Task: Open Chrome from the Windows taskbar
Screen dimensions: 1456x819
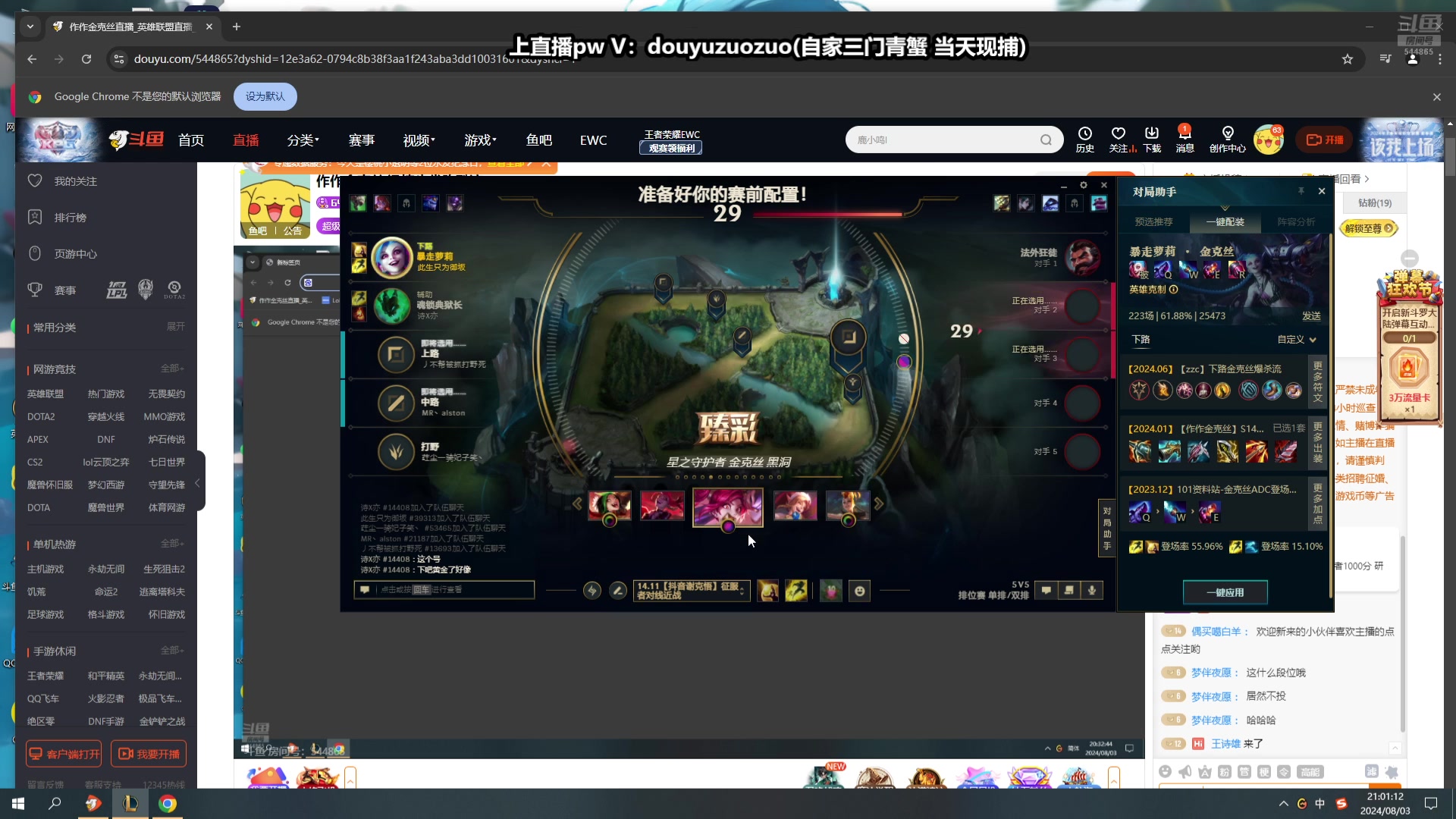Action: pyautogui.click(x=168, y=804)
